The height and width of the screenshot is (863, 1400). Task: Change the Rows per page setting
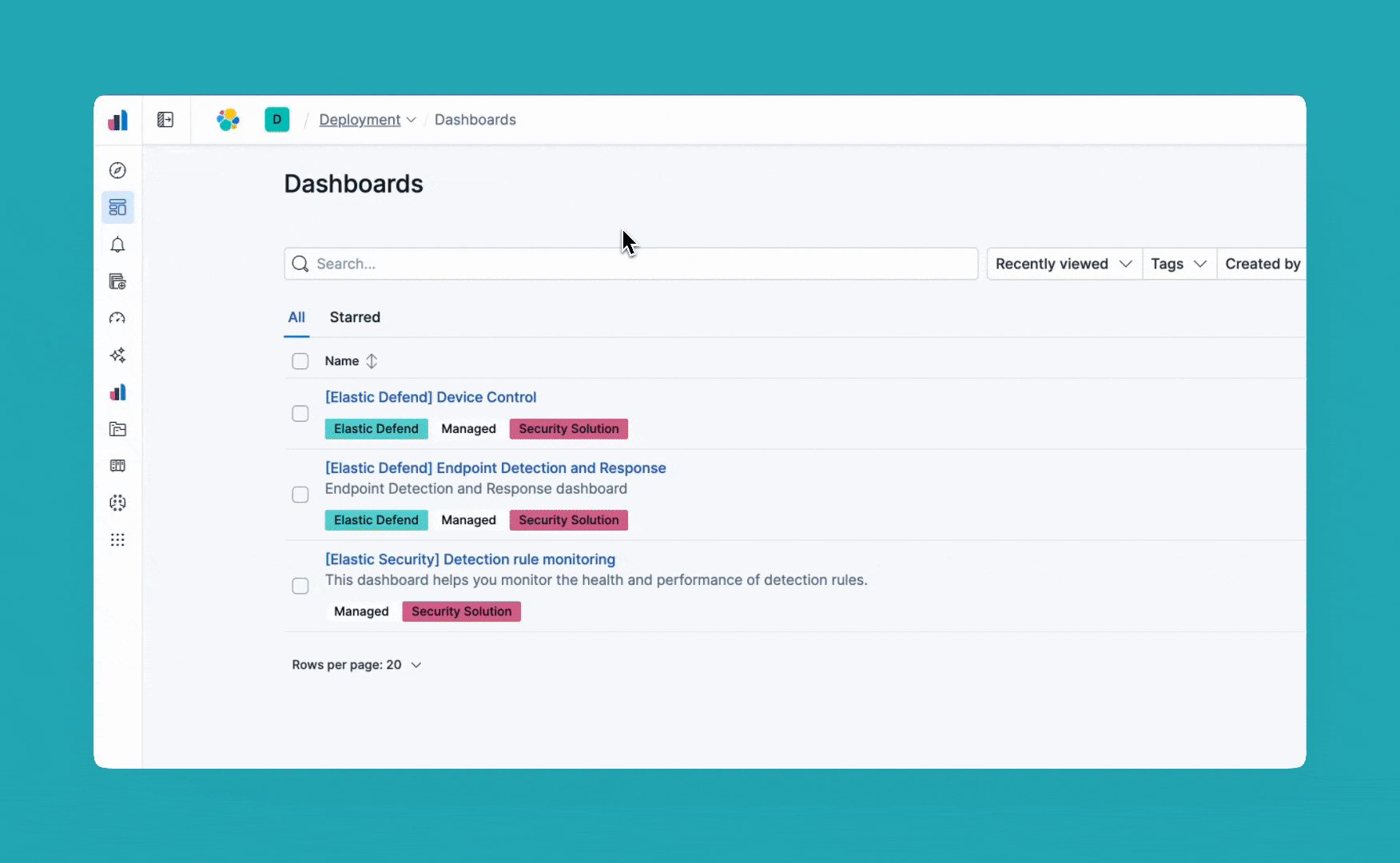[356, 665]
